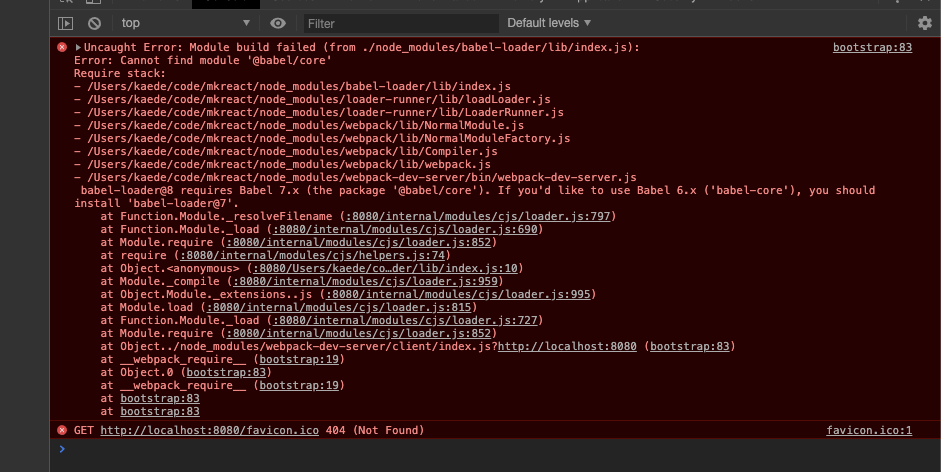
Task: Select the "404 (Not Found)" text
Action: click(x=375, y=430)
